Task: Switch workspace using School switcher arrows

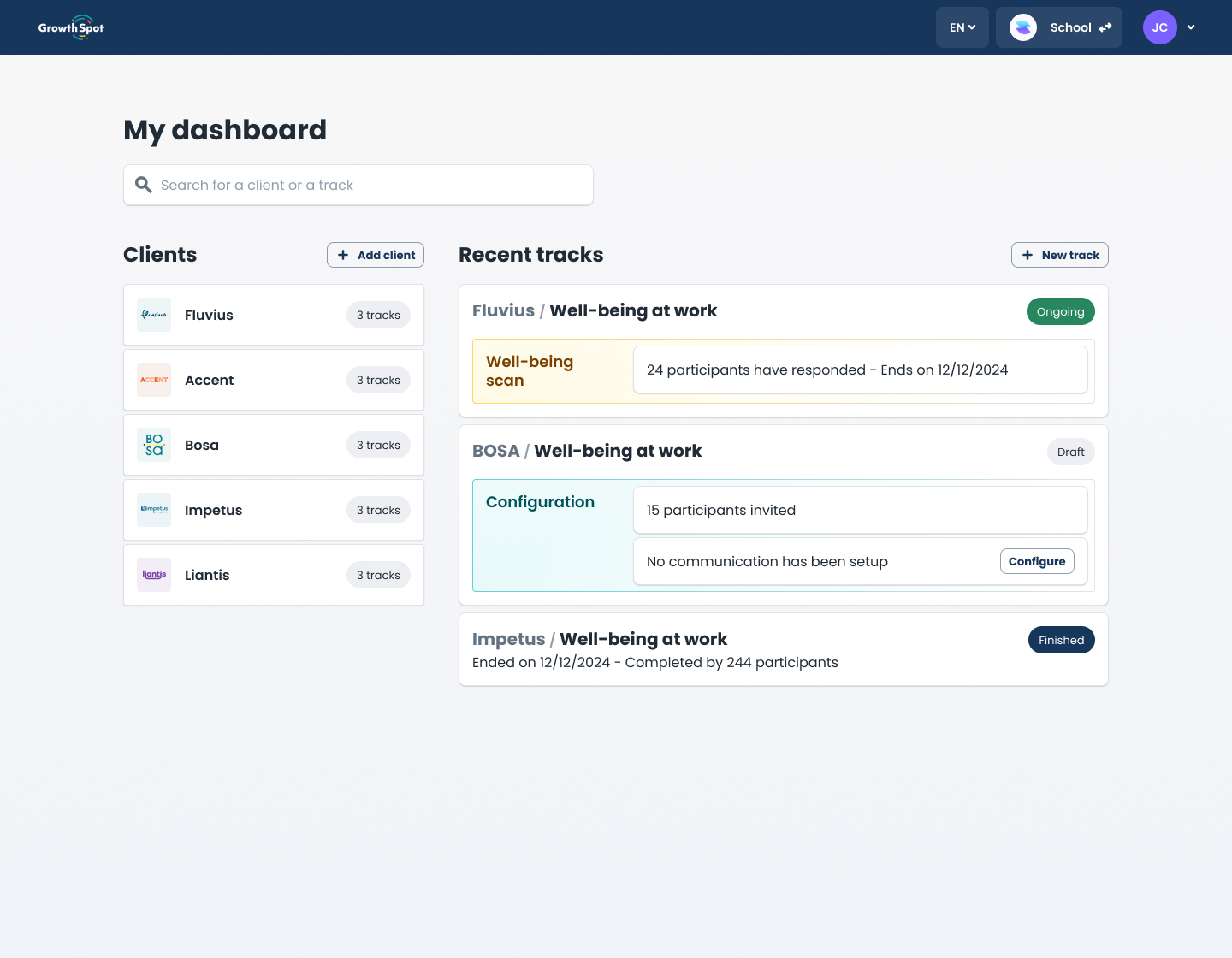Action: click(1105, 27)
